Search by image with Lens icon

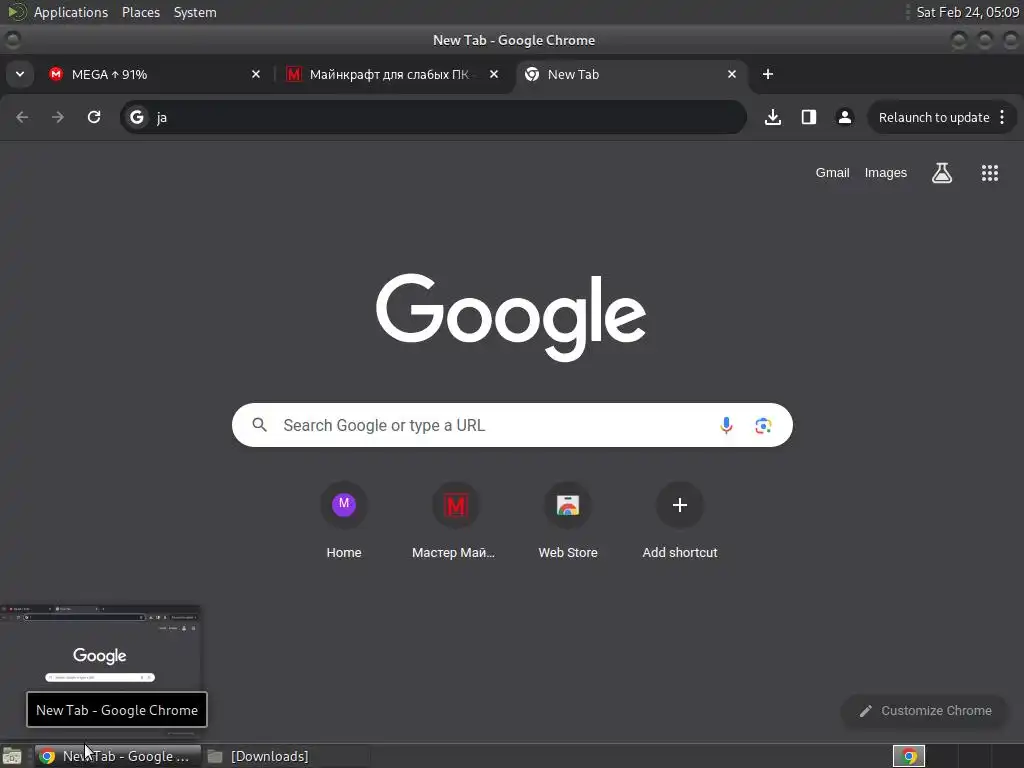pyautogui.click(x=763, y=426)
